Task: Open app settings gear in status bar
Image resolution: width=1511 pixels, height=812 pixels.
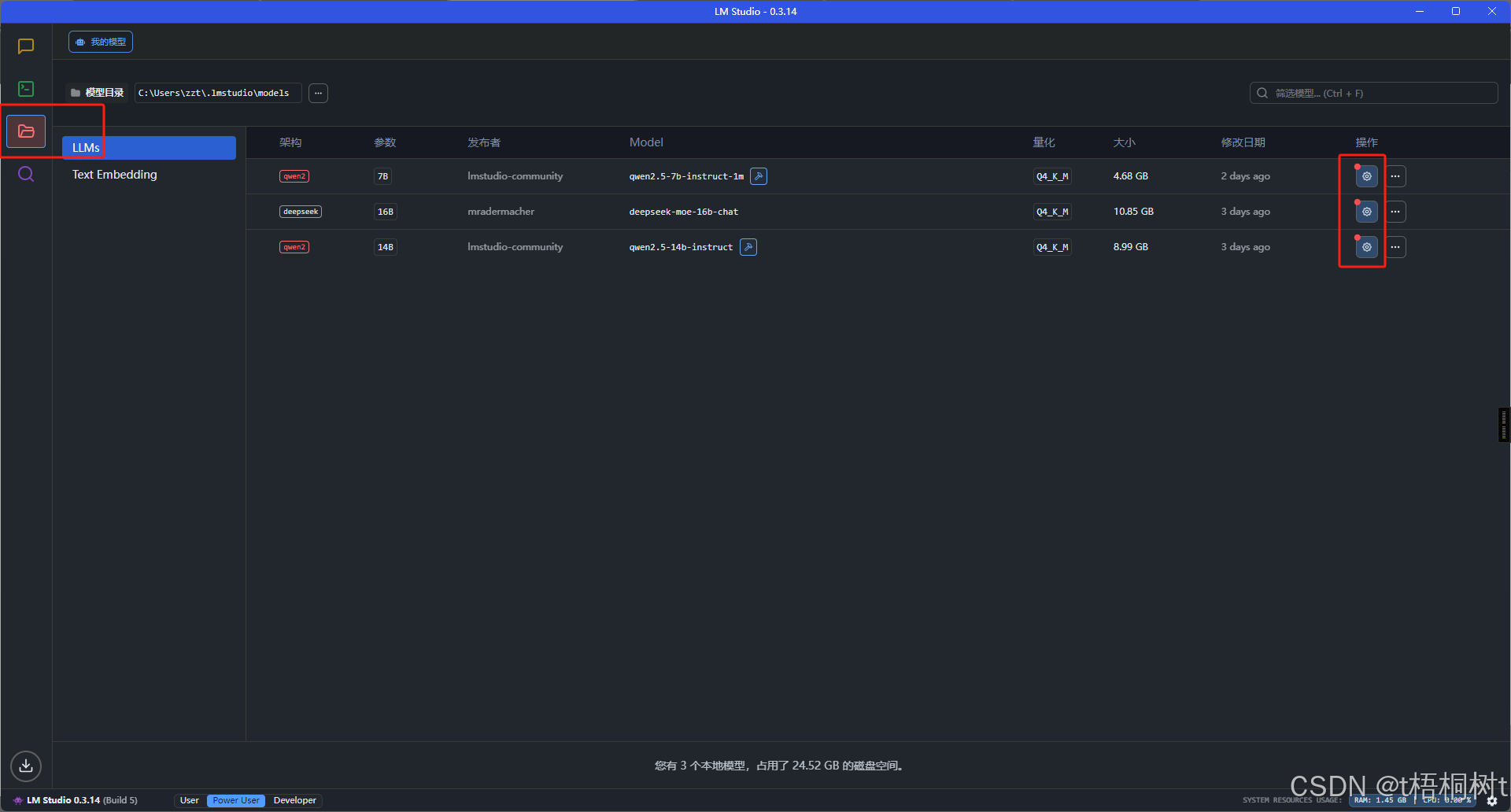Action: click(1492, 801)
